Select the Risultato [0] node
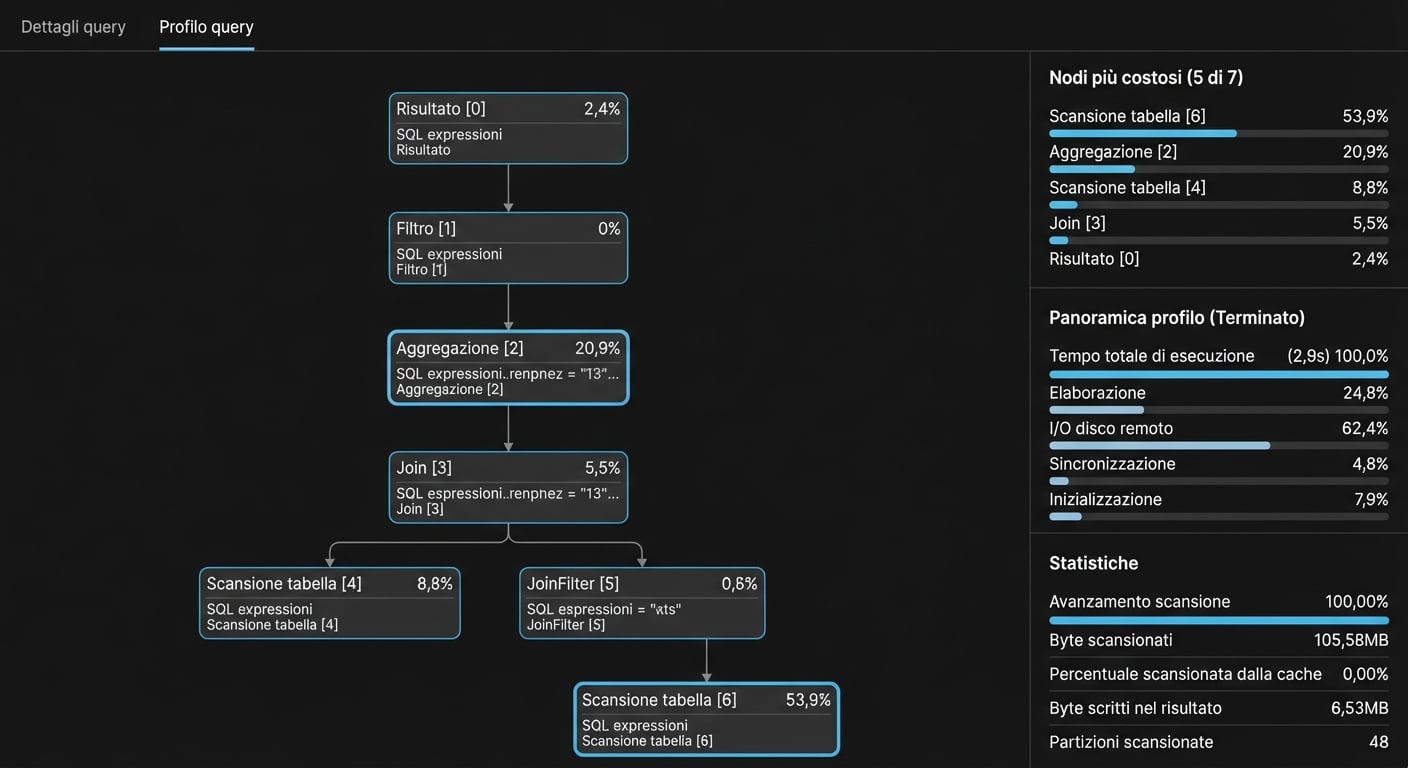Image resolution: width=1408 pixels, height=768 pixels. click(x=508, y=128)
